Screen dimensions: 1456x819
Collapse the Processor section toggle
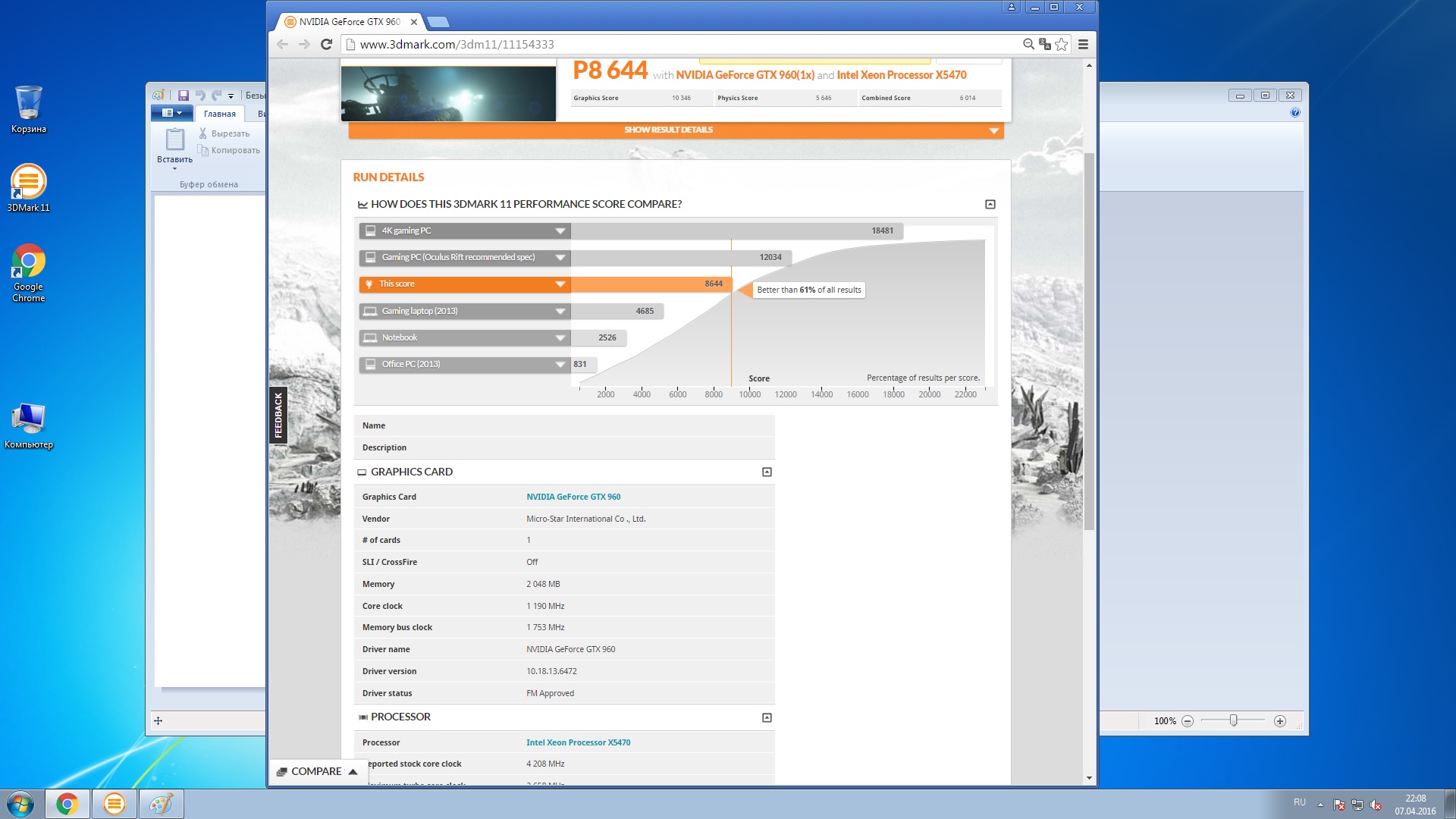(x=767, y=717)
